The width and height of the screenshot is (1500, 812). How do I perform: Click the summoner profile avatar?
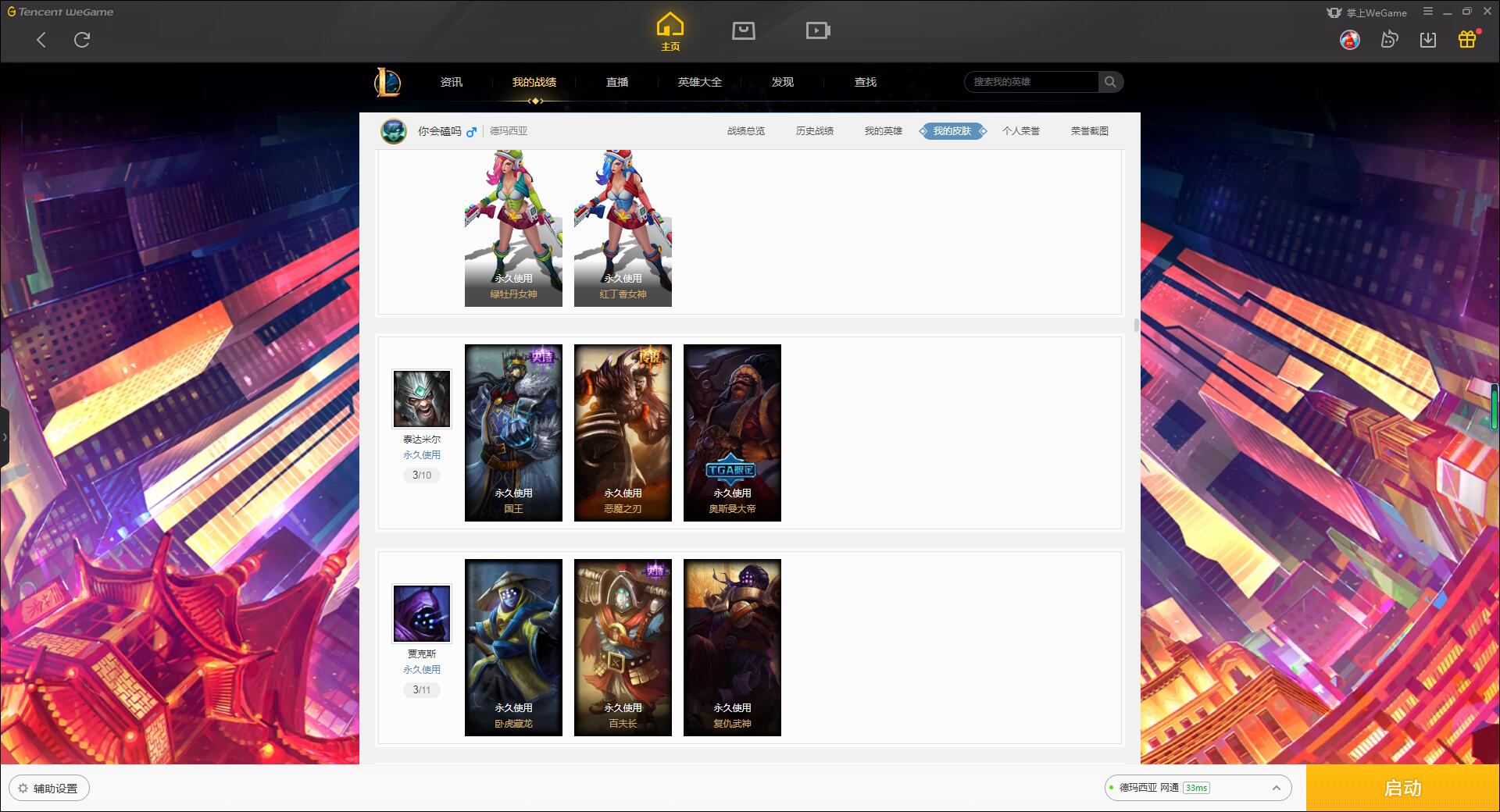click(x=394, y=131)
